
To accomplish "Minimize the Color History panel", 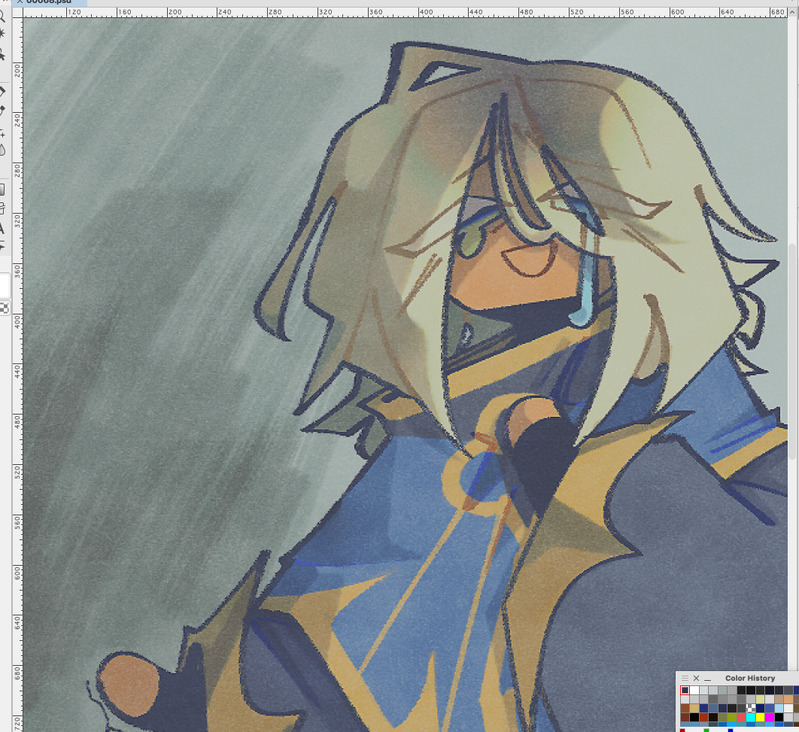I will pyautogui.click(x=707, y=680).
